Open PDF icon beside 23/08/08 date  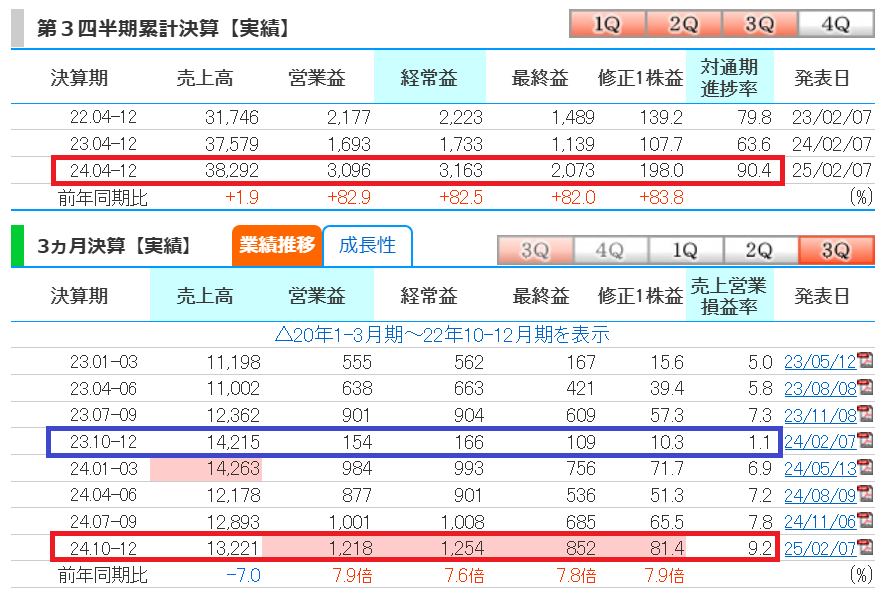[865, 387]
